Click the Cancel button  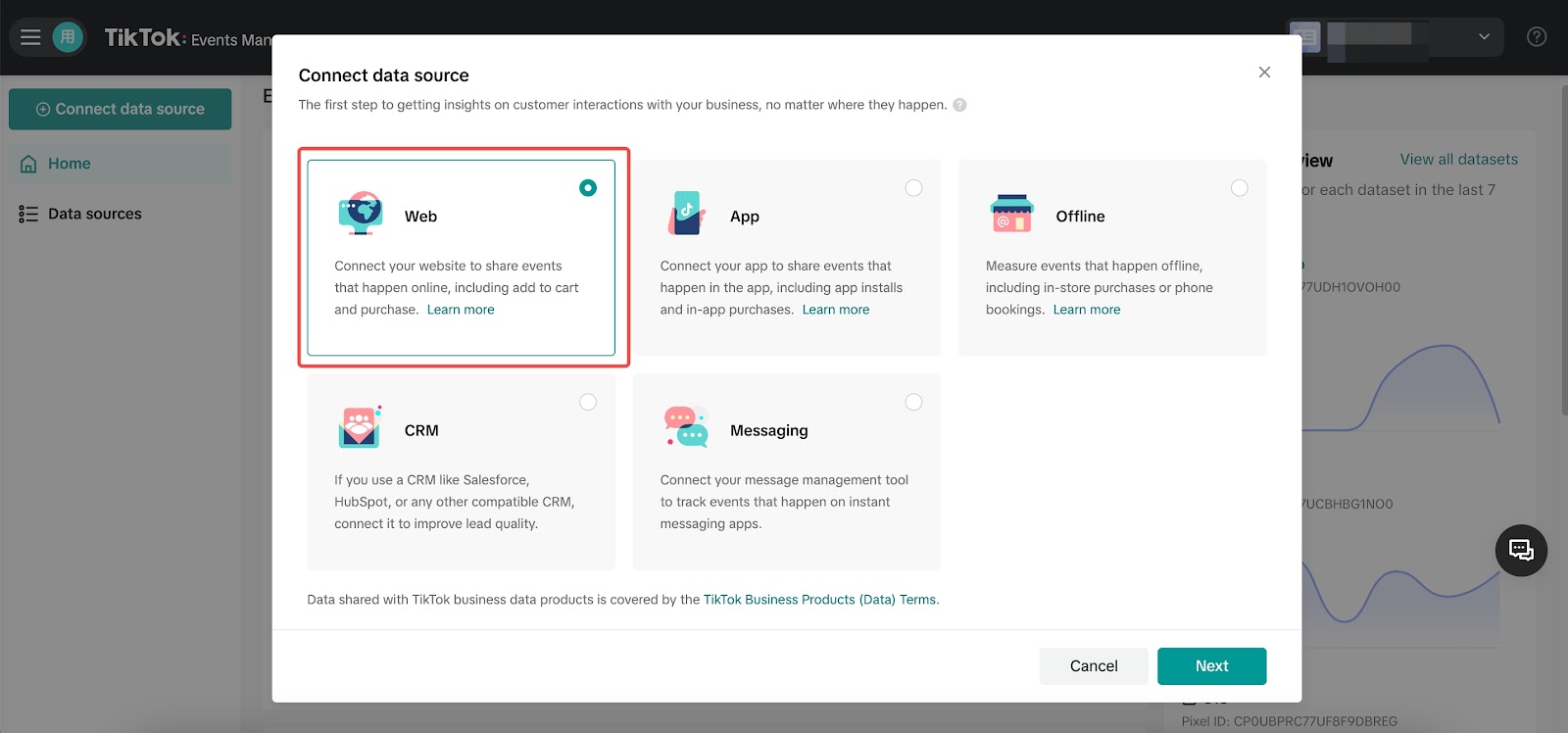(x=1094, y=666)
